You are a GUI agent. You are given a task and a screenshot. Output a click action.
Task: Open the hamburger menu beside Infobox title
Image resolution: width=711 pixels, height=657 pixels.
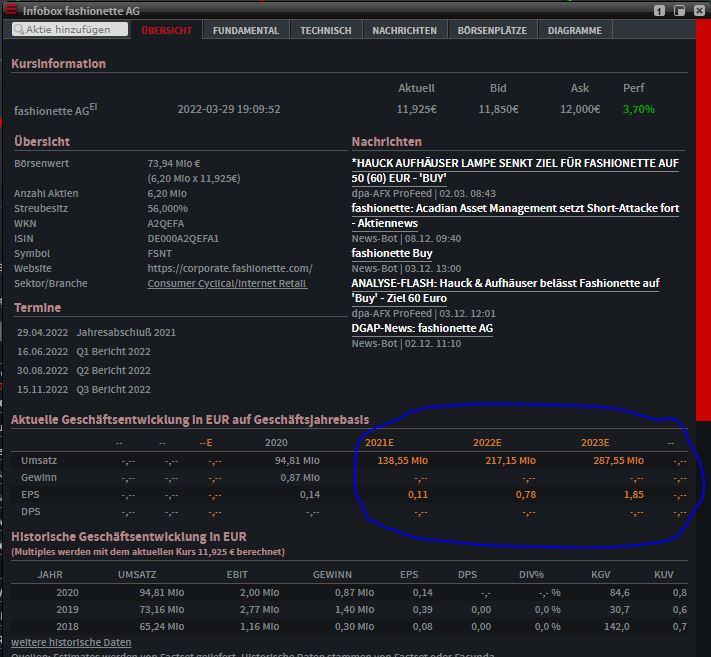pos(11,9)
